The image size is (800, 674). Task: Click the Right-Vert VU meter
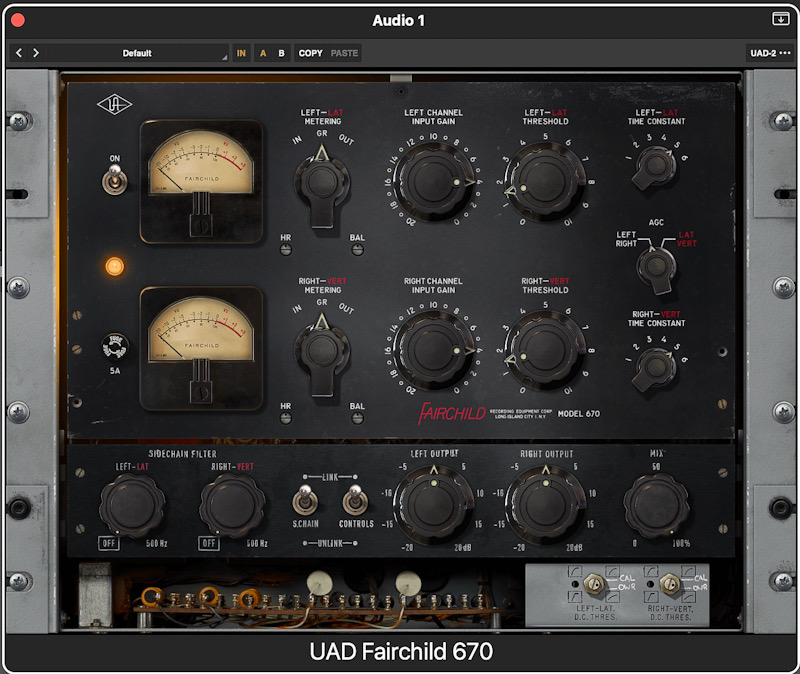[x=201, y=348]
